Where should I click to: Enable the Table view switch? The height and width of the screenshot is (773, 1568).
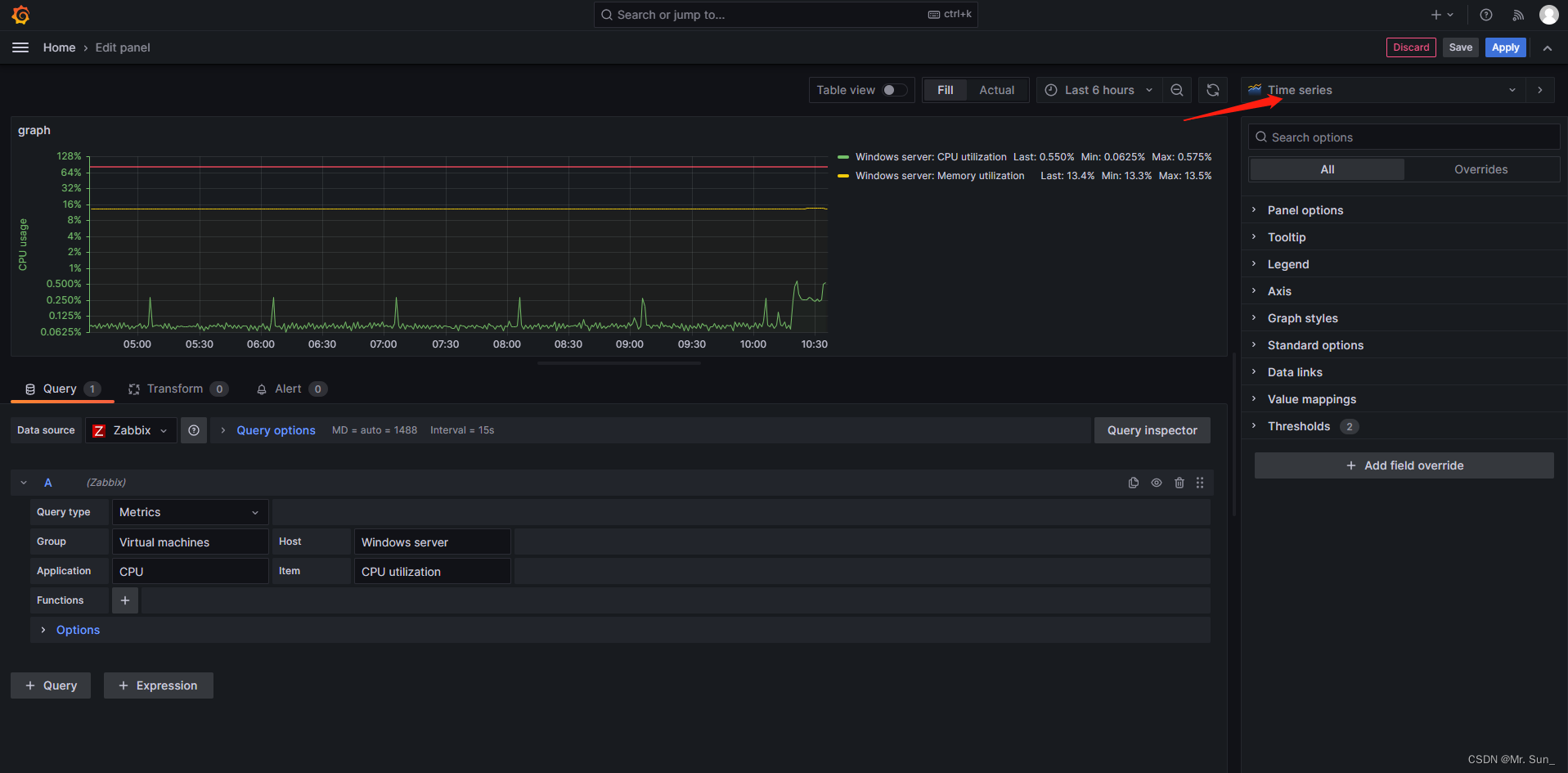(x=895, y=90)
